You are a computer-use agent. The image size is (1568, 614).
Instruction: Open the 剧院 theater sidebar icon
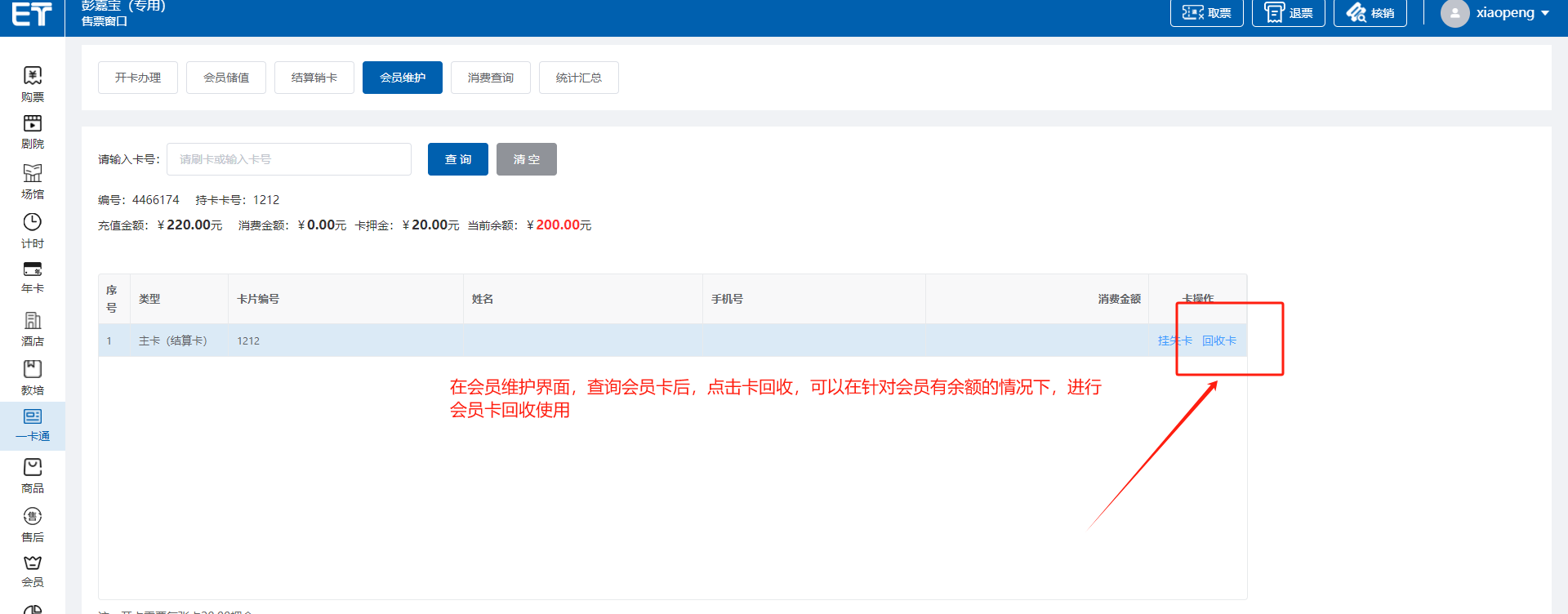[x=33, y=124]
